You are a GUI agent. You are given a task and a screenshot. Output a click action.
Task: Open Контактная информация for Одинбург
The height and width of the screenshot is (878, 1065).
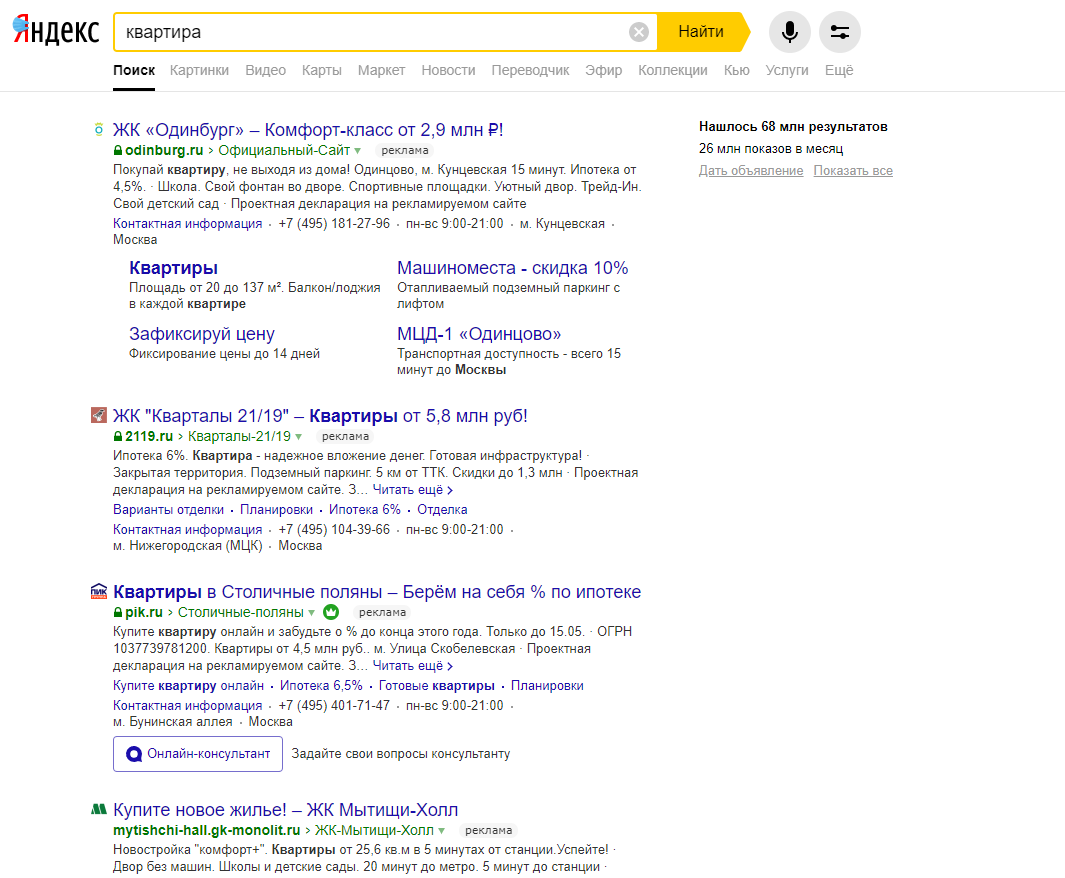coord(187,223)
